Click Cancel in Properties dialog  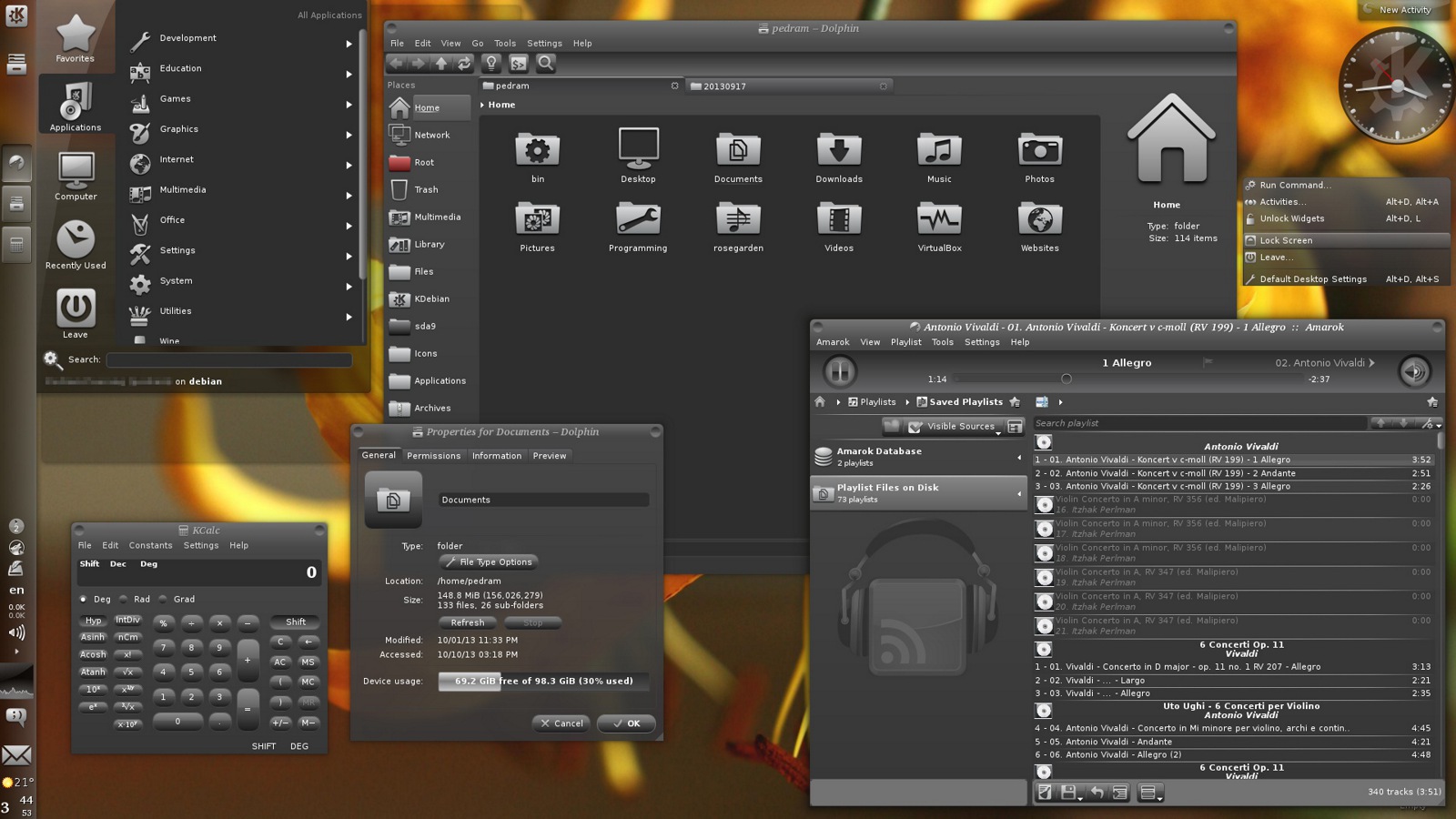point(561,724)
